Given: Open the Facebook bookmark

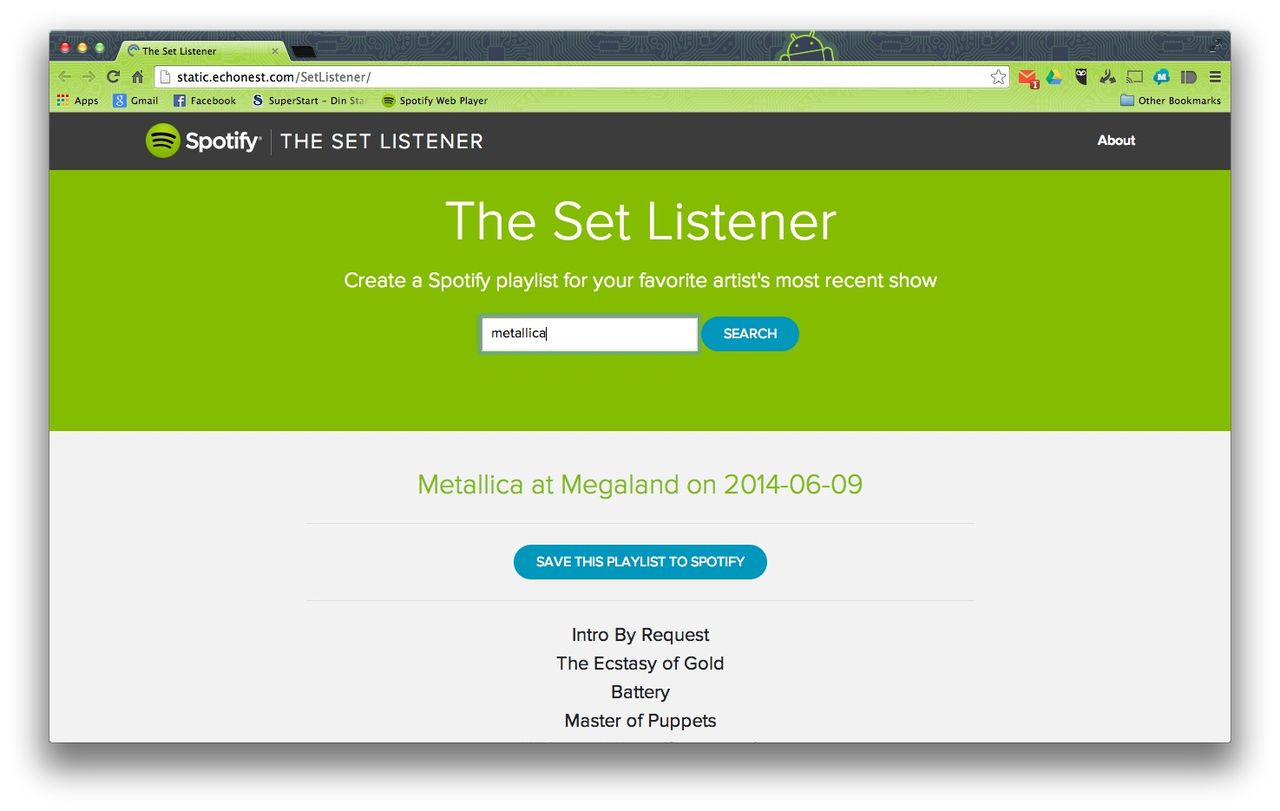Looking at the screenshot, I should click(x=205, y=101).
